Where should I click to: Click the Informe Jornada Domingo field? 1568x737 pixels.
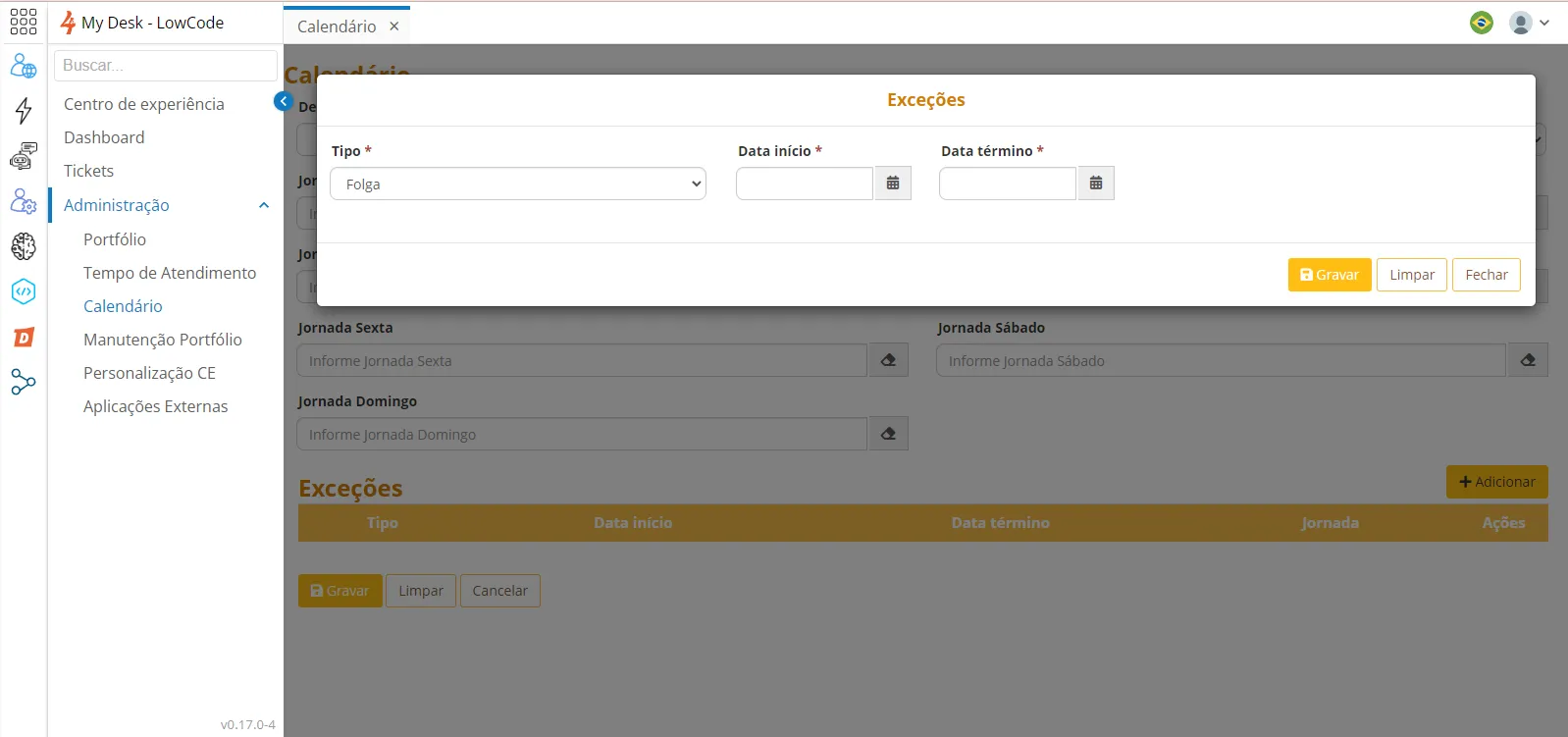tap(582, 434)
